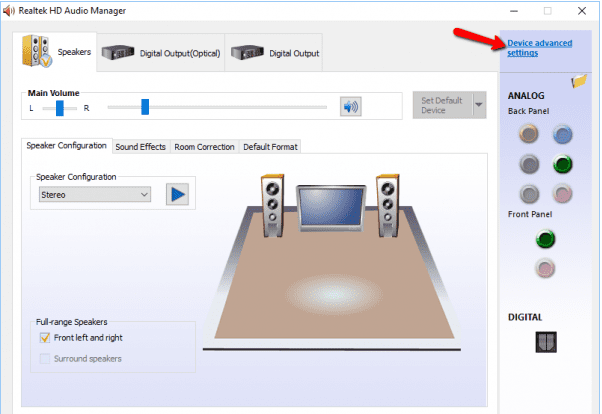
Task: Click the monitor in the room diagram
Action: click(331, 208)
